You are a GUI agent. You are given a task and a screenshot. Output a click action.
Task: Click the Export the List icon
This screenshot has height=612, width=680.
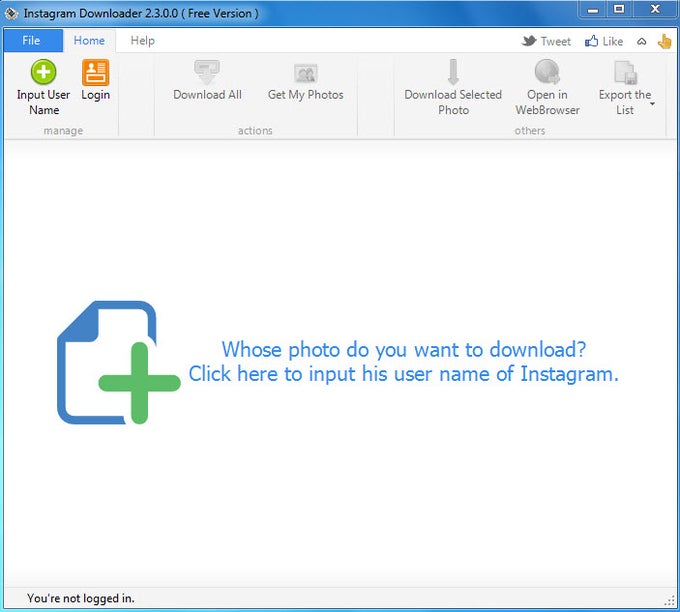click(625, 72)
